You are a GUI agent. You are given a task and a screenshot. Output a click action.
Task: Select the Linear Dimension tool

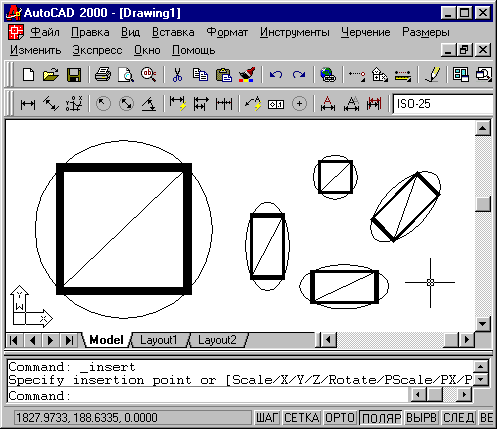click(x=28, y=104)
